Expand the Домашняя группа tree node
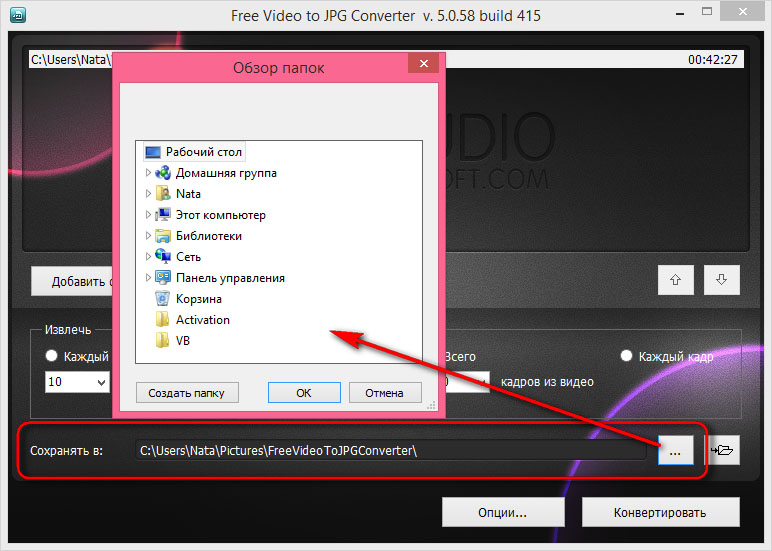This screenshot has width=772, height=551. pos(148,173)
